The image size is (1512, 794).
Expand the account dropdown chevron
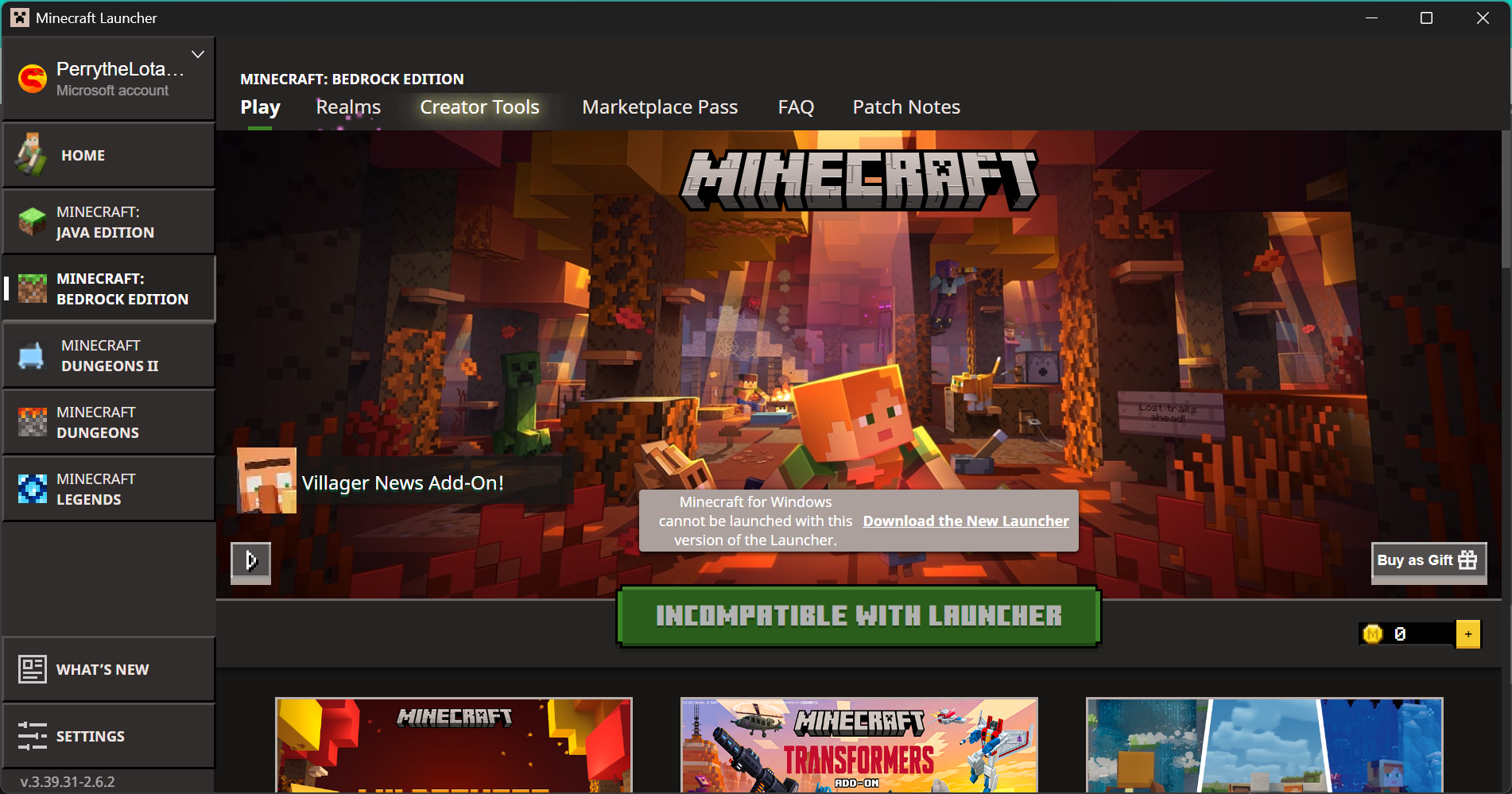point(198,54)
